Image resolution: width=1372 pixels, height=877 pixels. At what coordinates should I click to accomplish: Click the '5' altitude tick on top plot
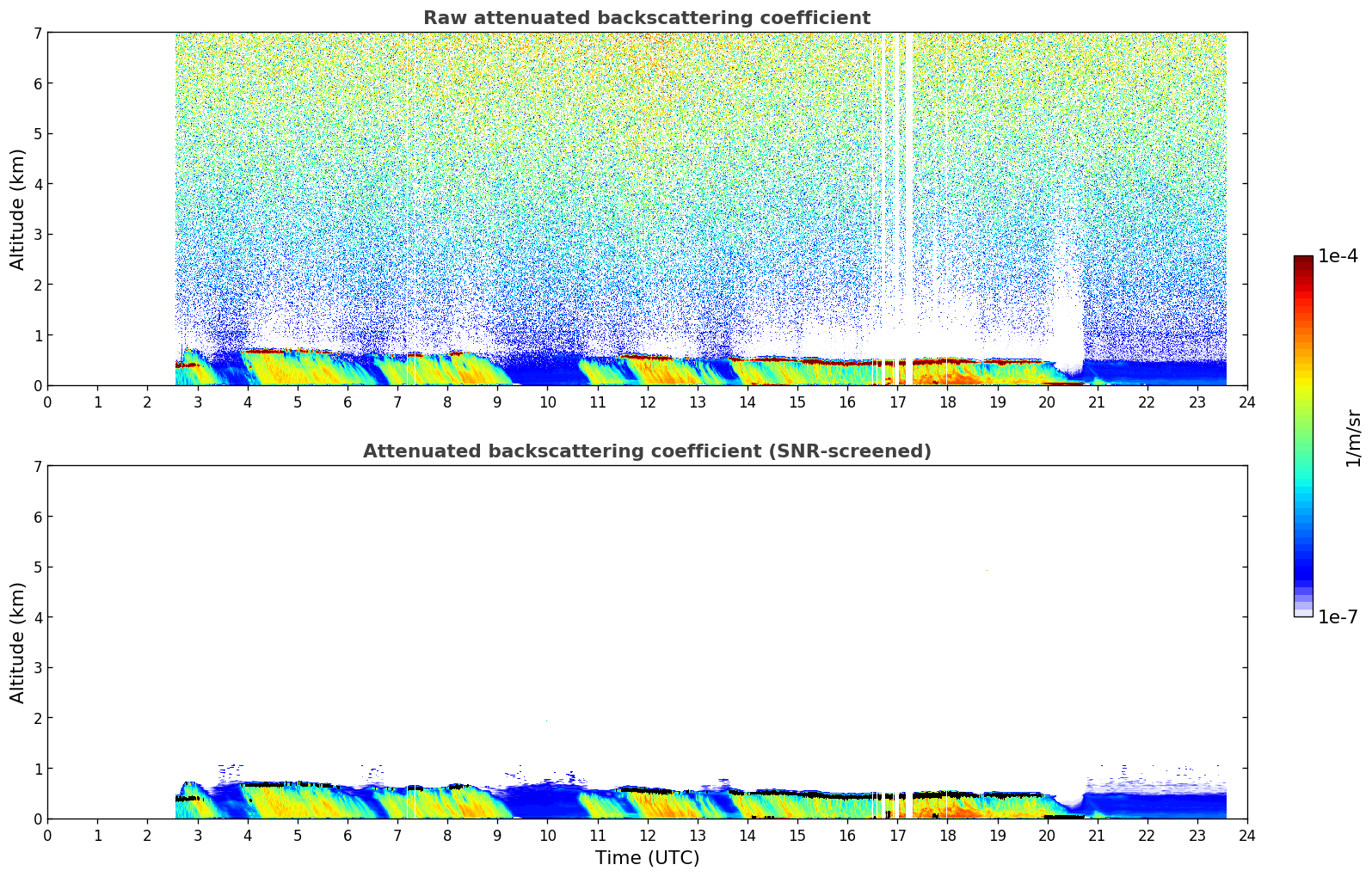(37, 133)
